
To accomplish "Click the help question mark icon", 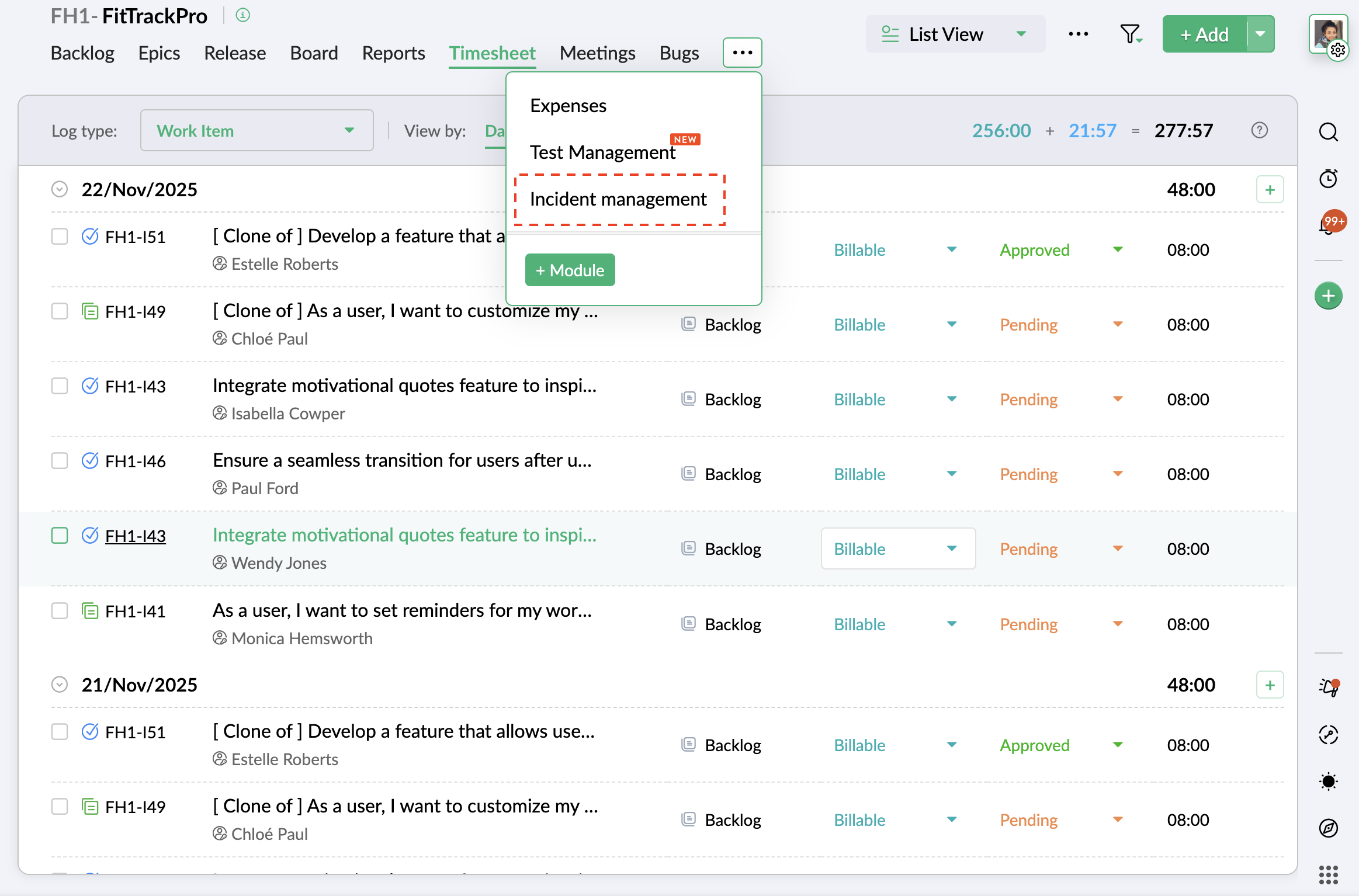I will (x=1260, y=130).
